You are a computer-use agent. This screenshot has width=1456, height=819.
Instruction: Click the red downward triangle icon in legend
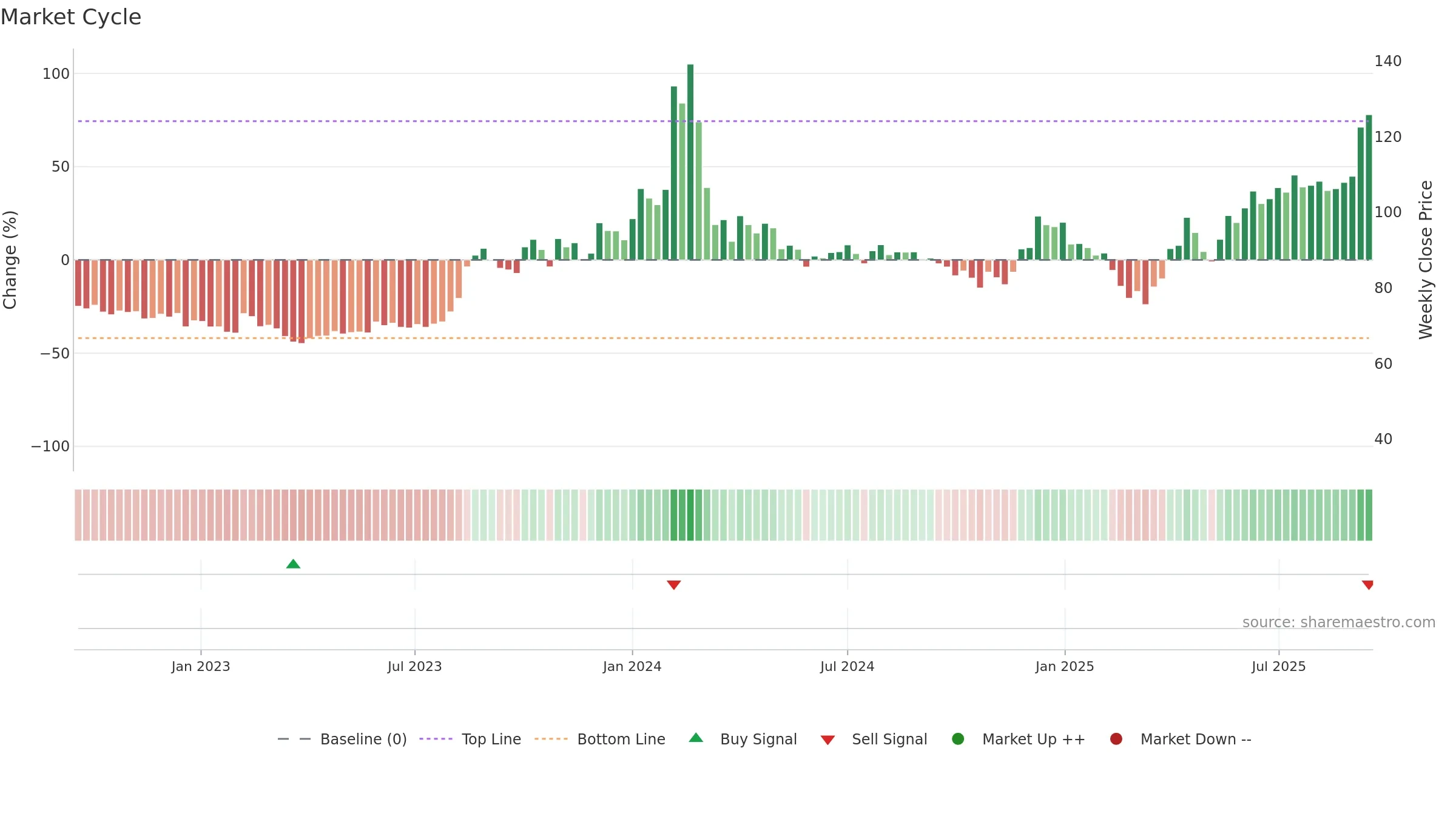tap(827, 740)
